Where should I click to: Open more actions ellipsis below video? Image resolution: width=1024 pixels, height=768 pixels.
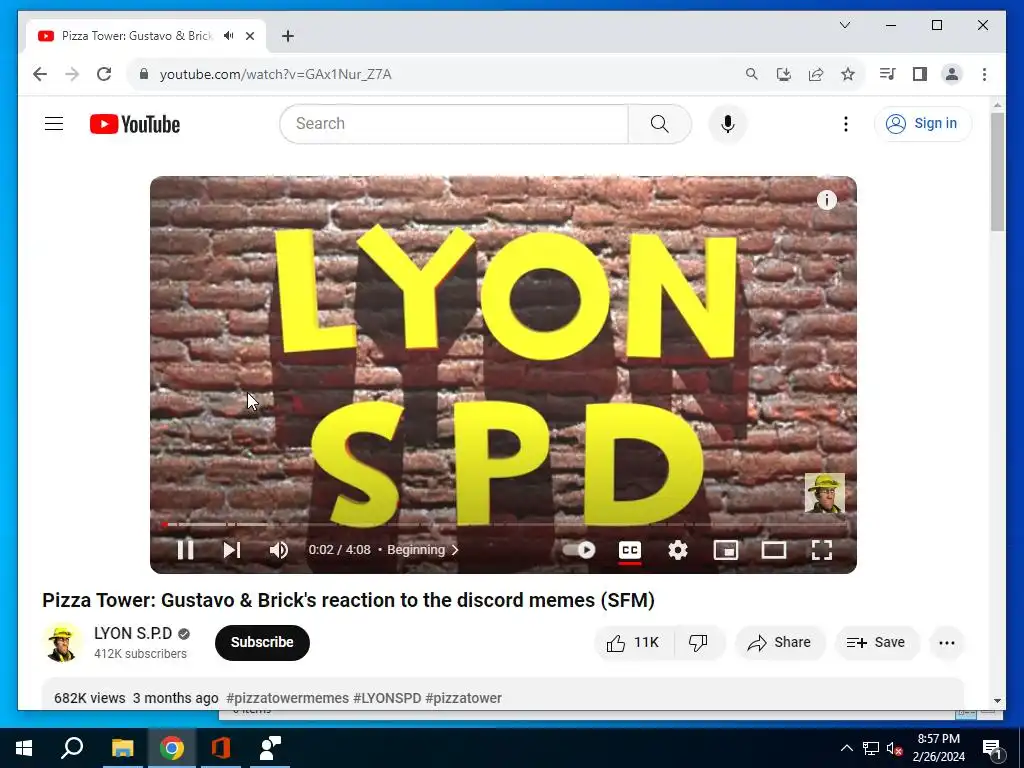pyautogui.click(x=946, y=643)
